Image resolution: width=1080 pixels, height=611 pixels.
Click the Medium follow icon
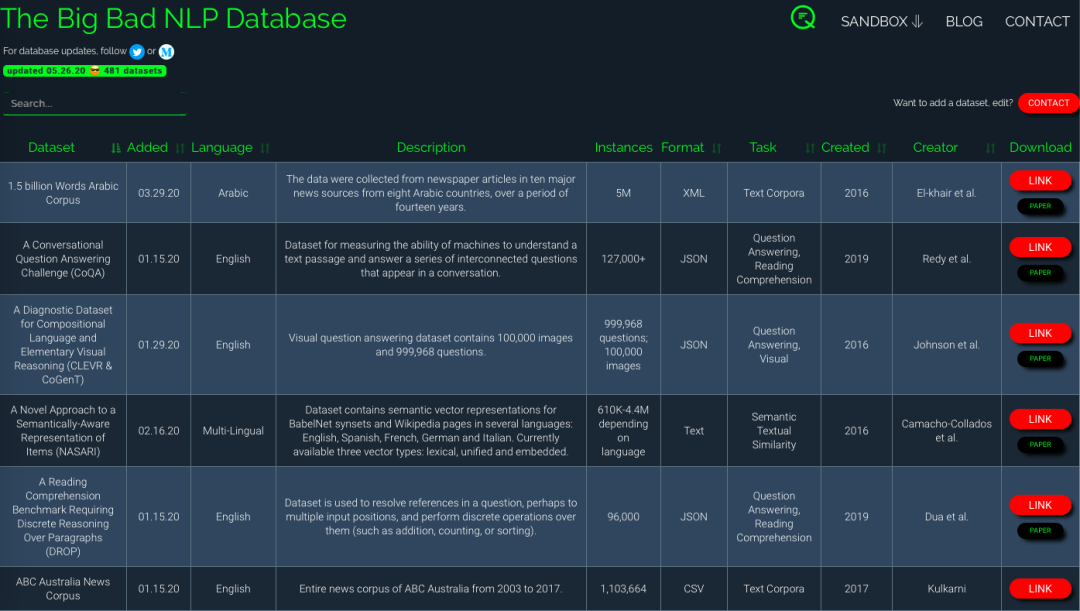tap(166, 51)
